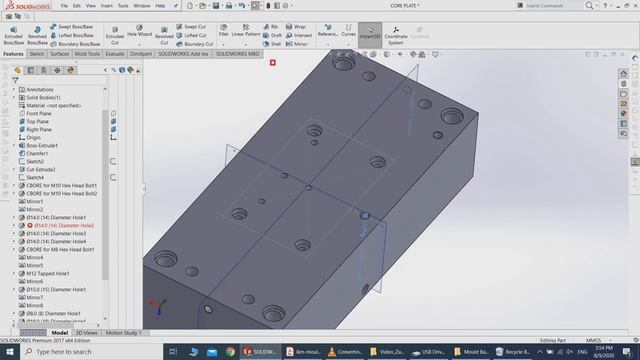Switch to the Sketch tab
Image resolution: width=640 pixels, height=360 pixels.
36,54
